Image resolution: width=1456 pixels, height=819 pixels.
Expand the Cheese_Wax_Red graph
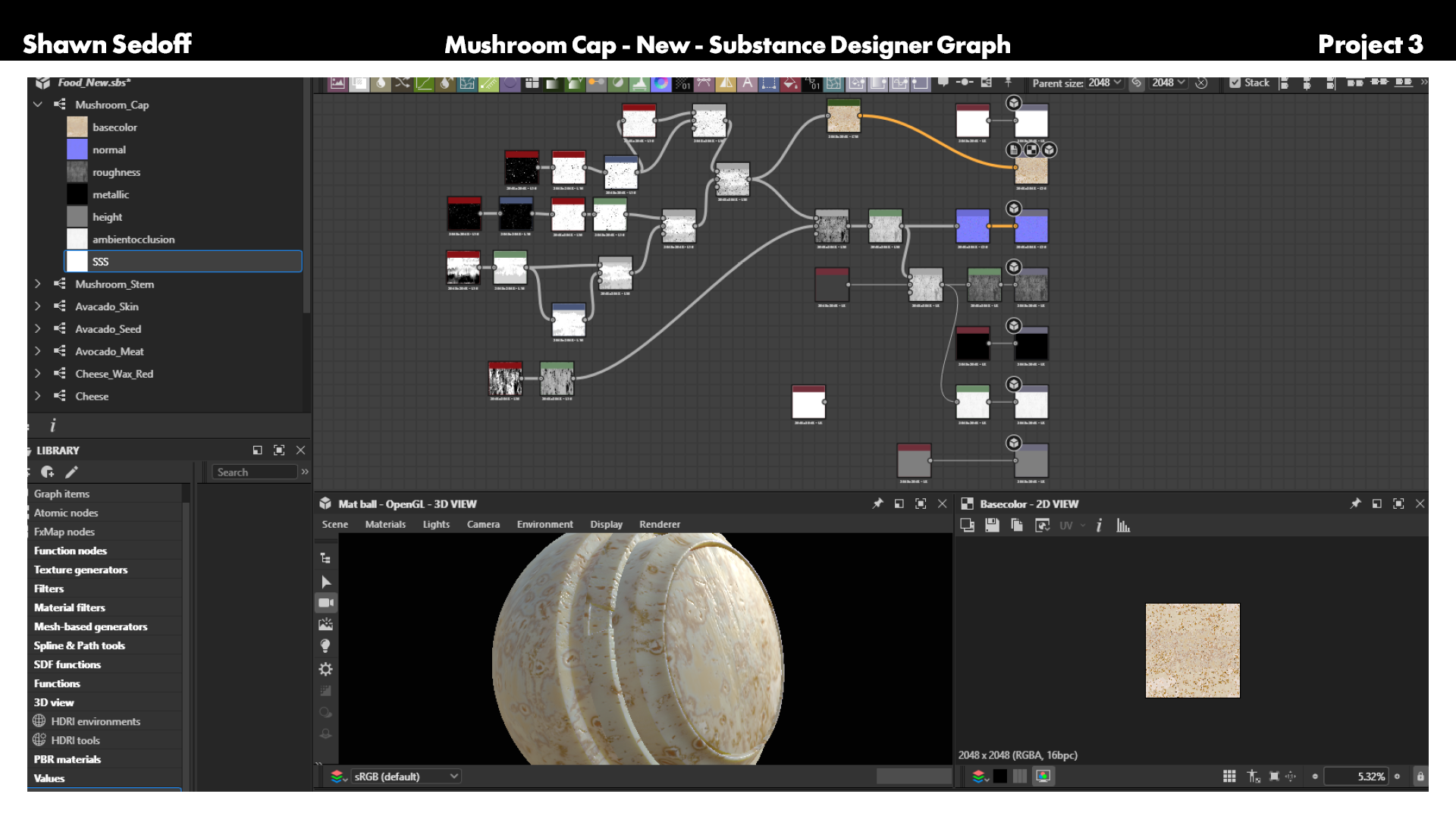coord(37,373)
